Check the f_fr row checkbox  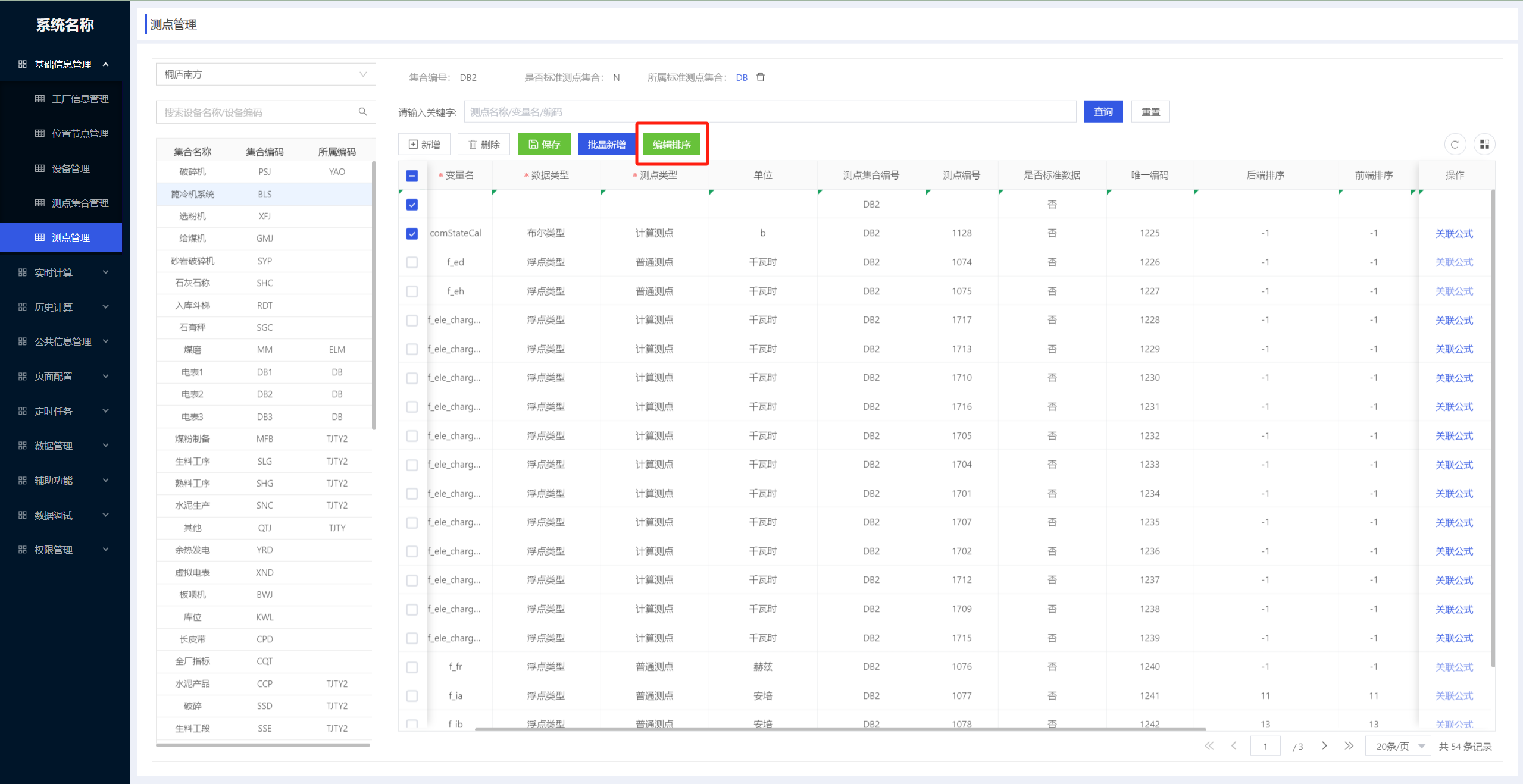click(x=412, y=667)
